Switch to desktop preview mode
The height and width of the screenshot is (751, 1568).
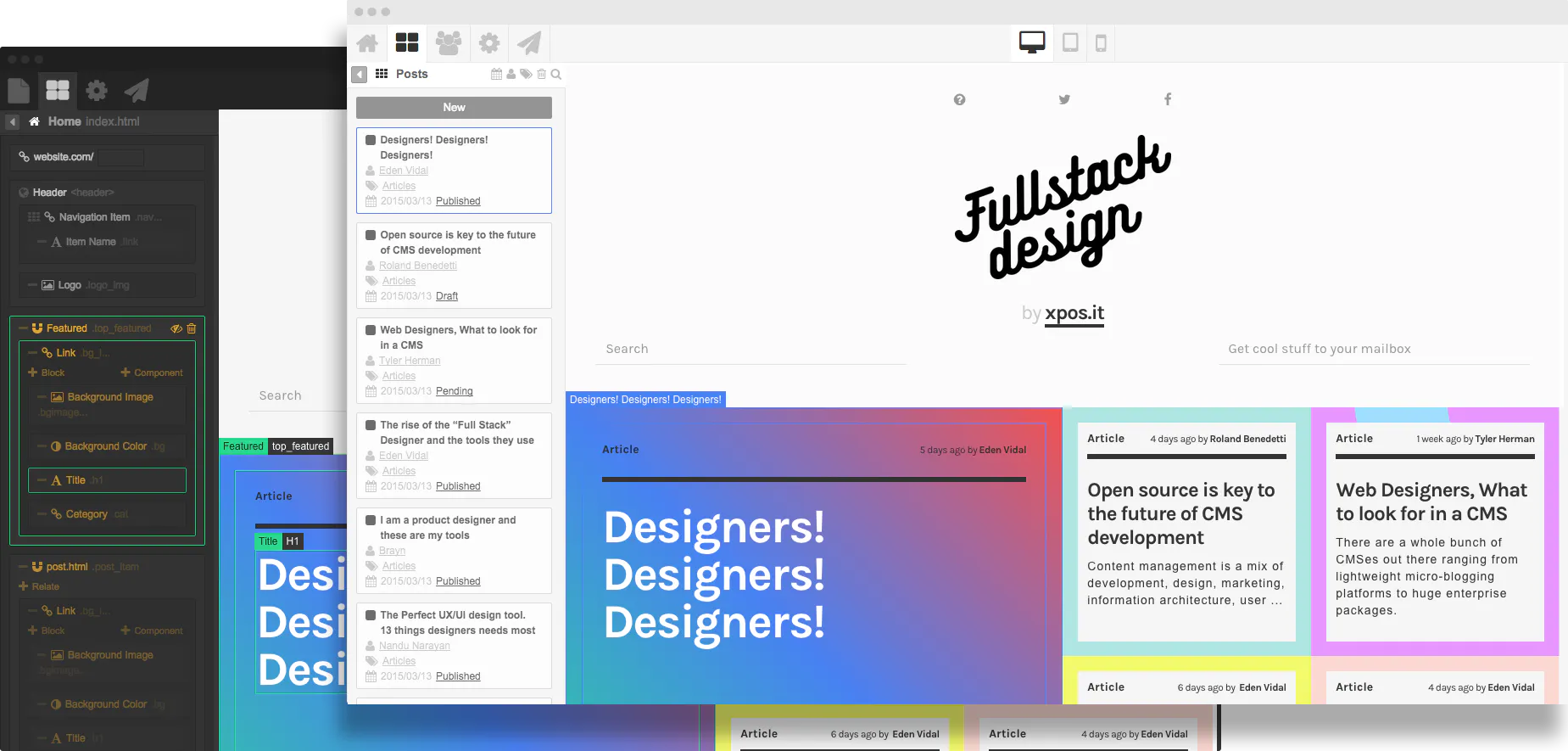1032,42
